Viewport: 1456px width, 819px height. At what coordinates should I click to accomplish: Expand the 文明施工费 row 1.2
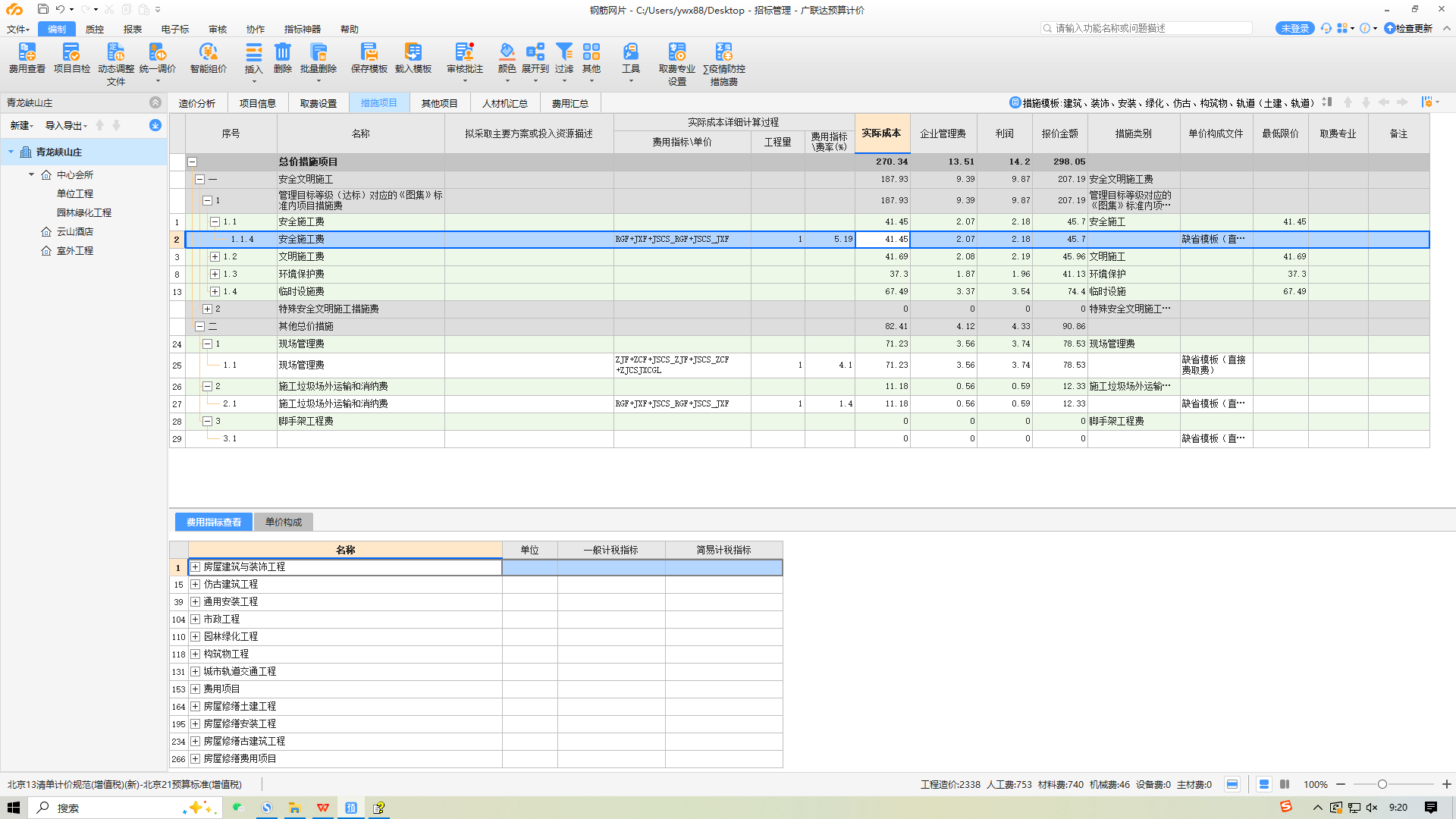point(215,257)
